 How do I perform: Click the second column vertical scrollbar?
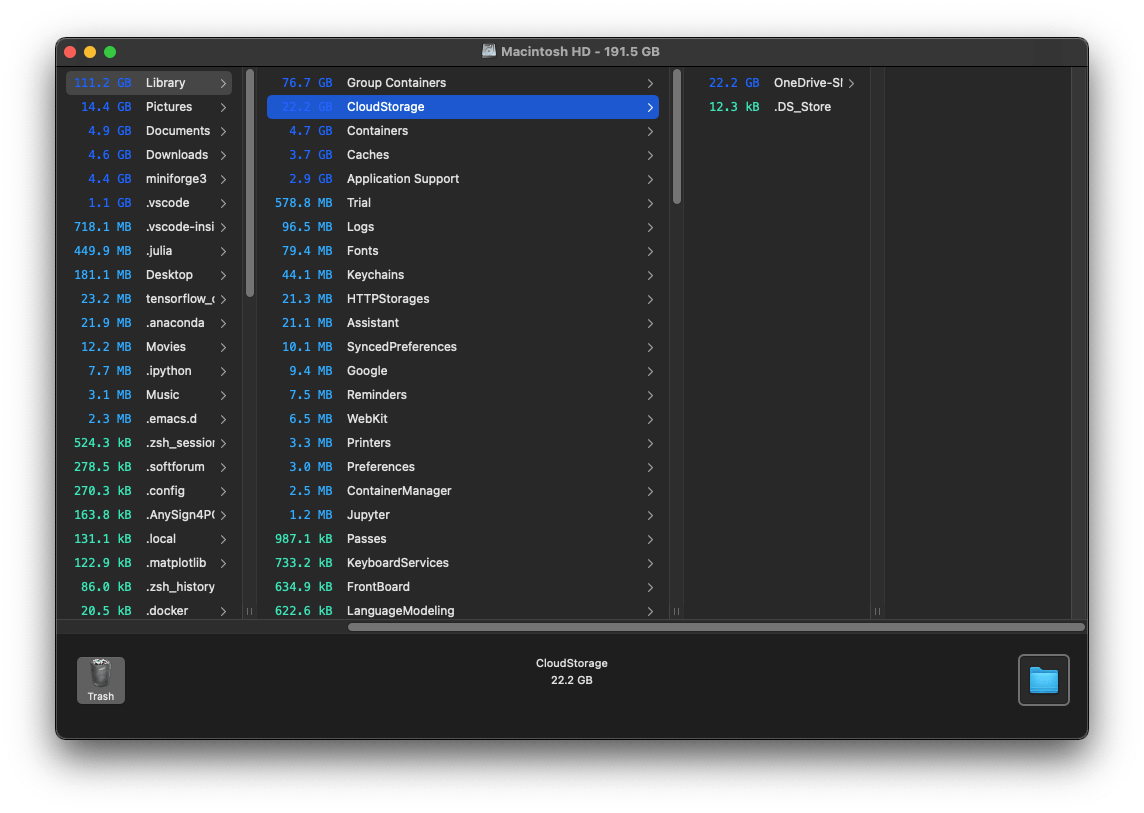[677, 136]
